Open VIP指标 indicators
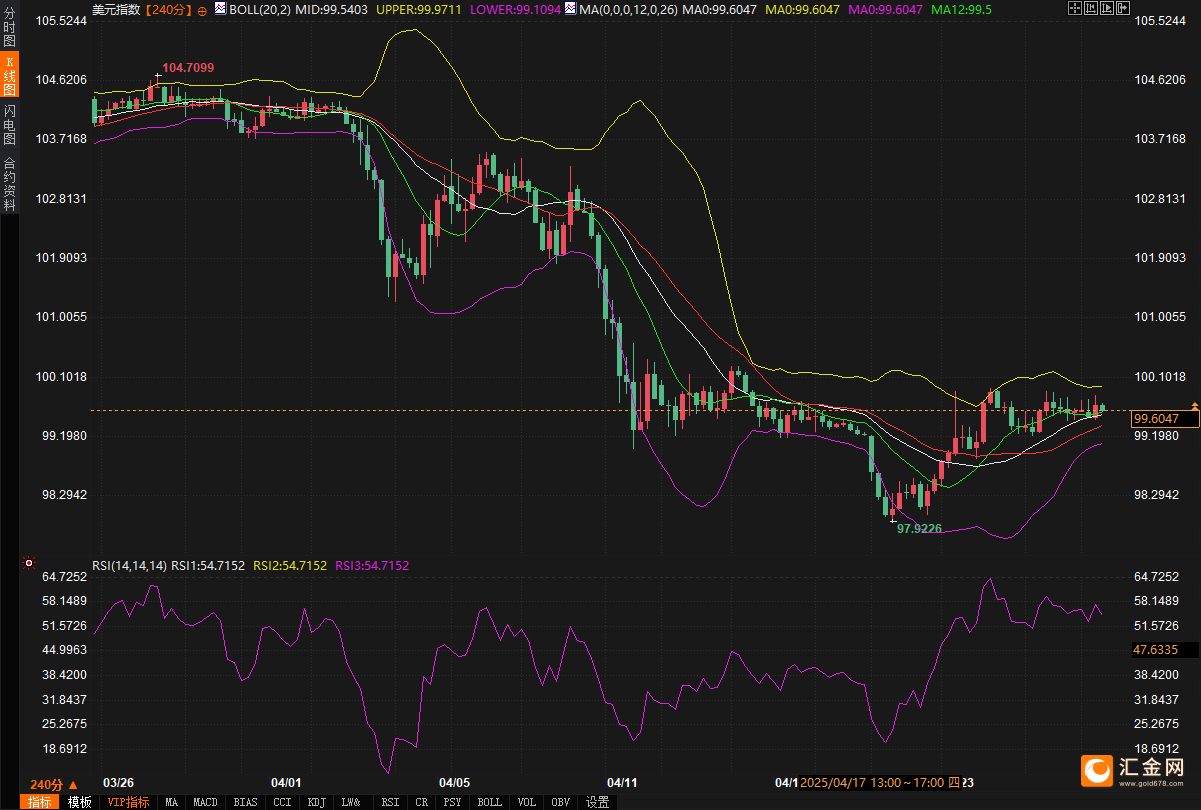This screenshot has height=810, width=1201. 129,802
